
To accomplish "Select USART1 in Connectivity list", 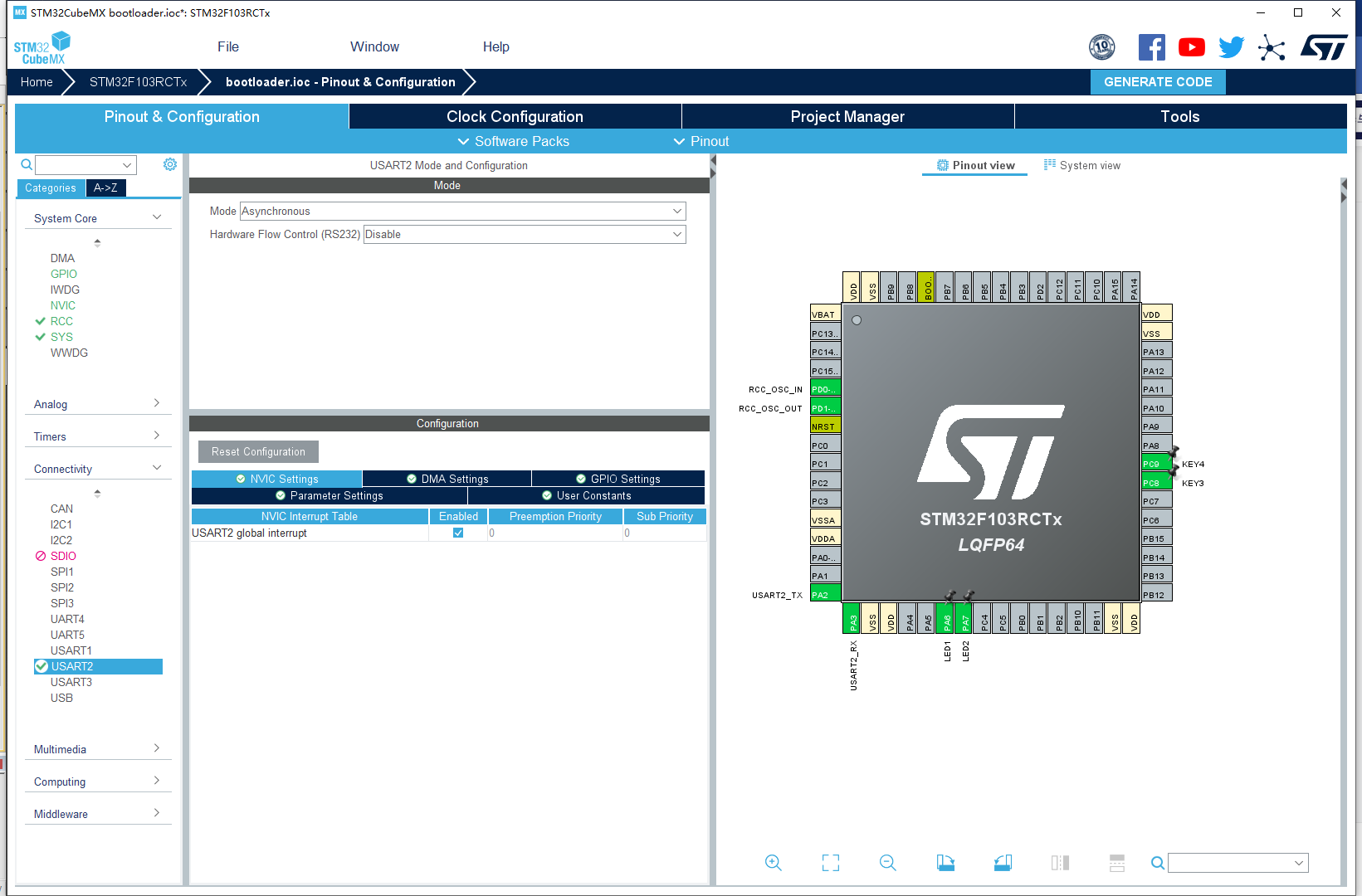I will [71, 650].
